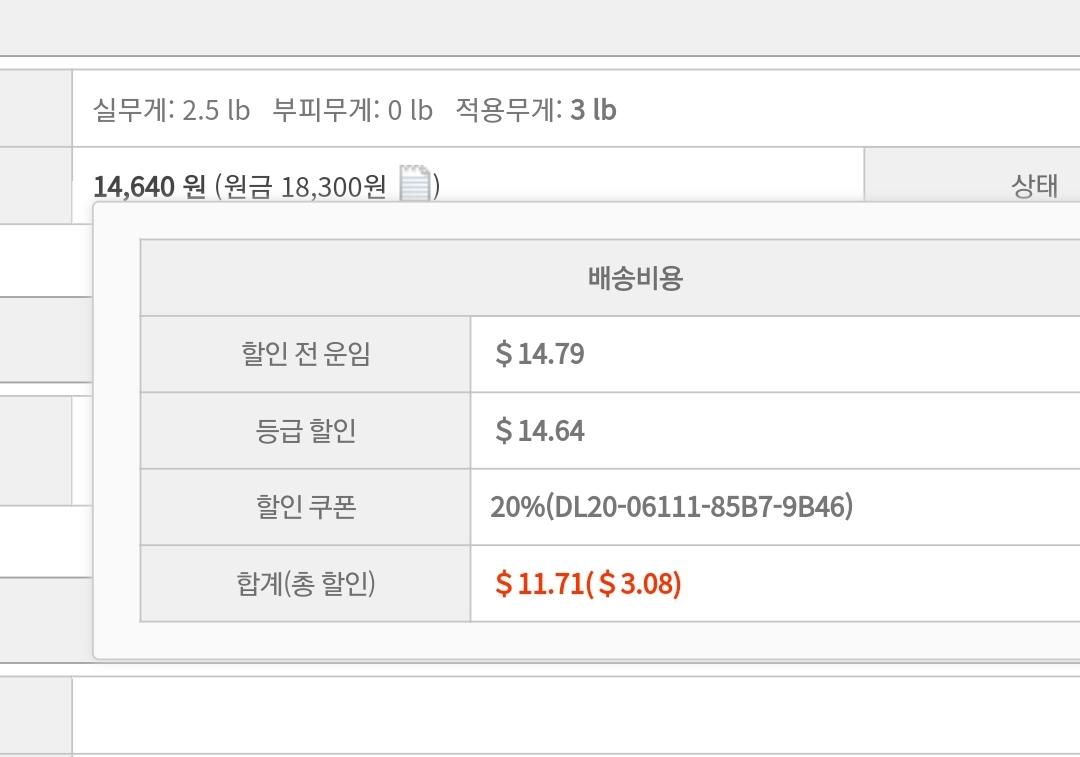
Task: Click the document icon beside 원금 18,300원
Action: [415, 184]
